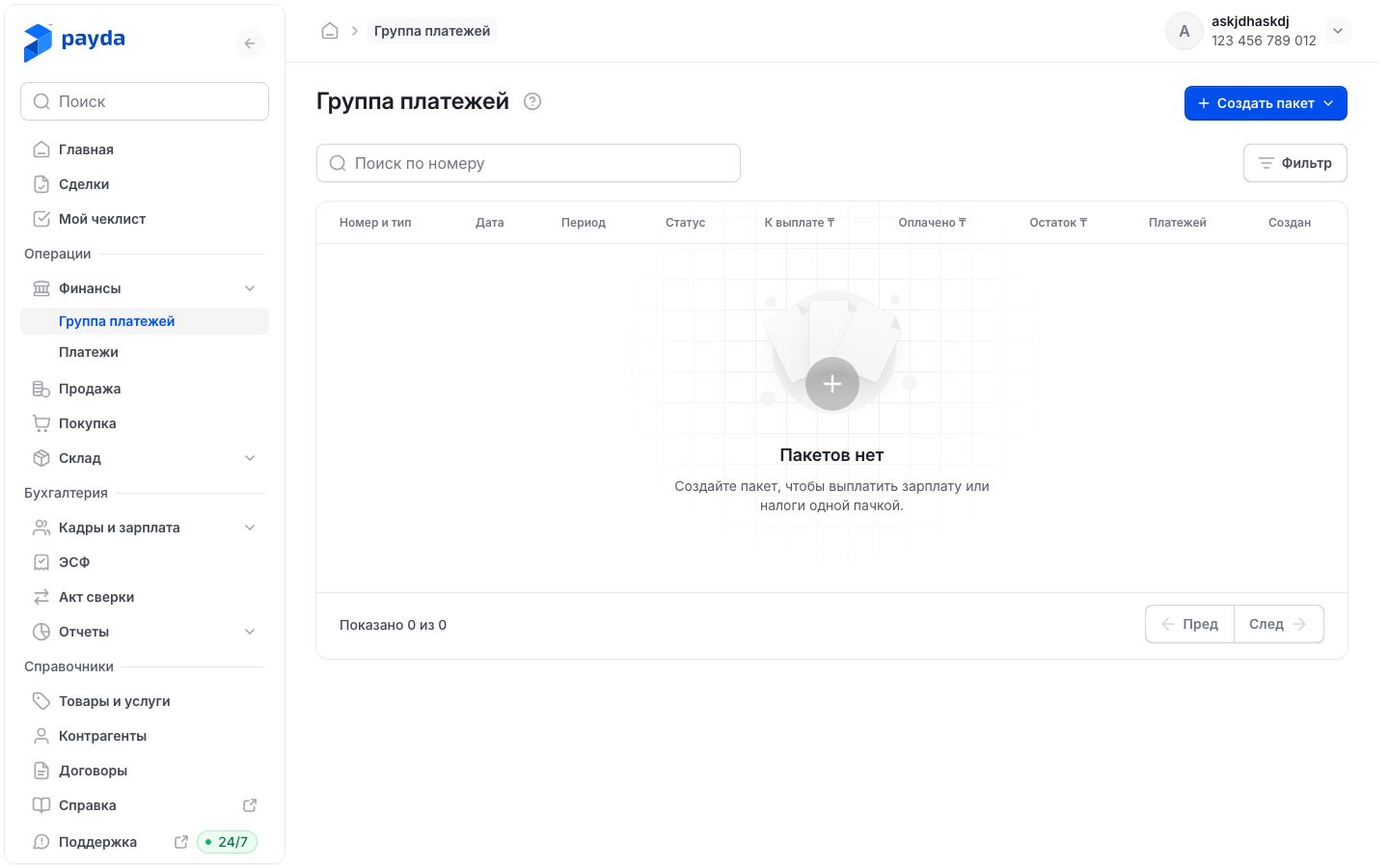Open the home breadcrumb icon
The image size is (1389, 868).
pos(330,31)
